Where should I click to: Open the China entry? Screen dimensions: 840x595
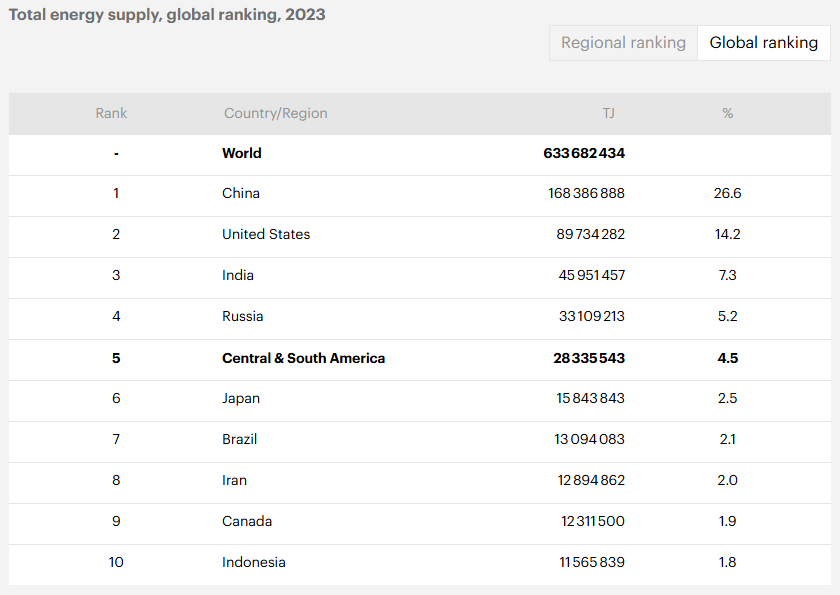tap(241, 193)
